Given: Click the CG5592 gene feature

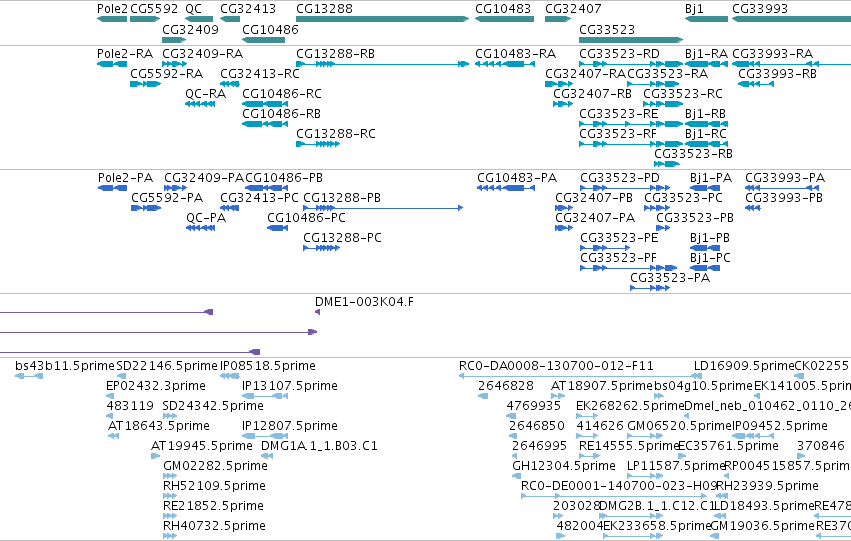Looking at the screenshot, I should pyautogui.click(x=145, y=19).
